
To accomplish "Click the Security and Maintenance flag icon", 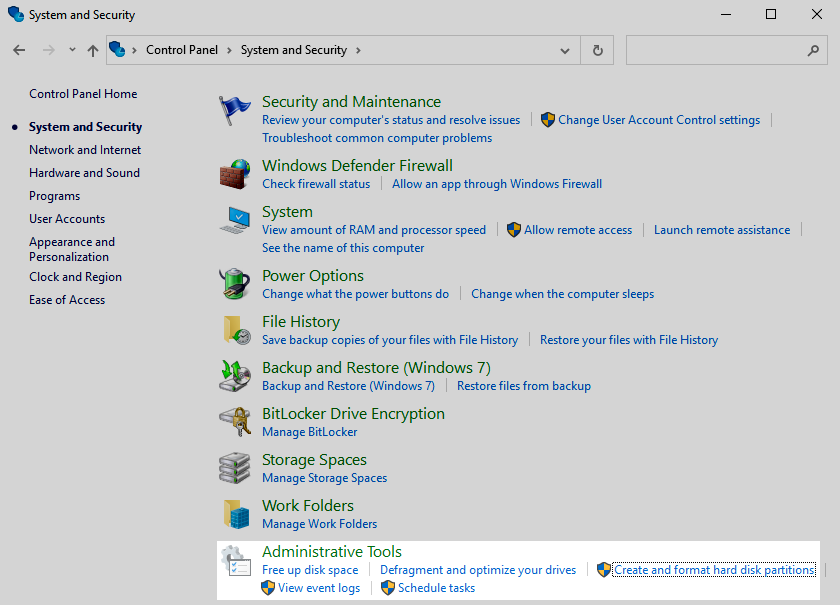I will [235, 111].
